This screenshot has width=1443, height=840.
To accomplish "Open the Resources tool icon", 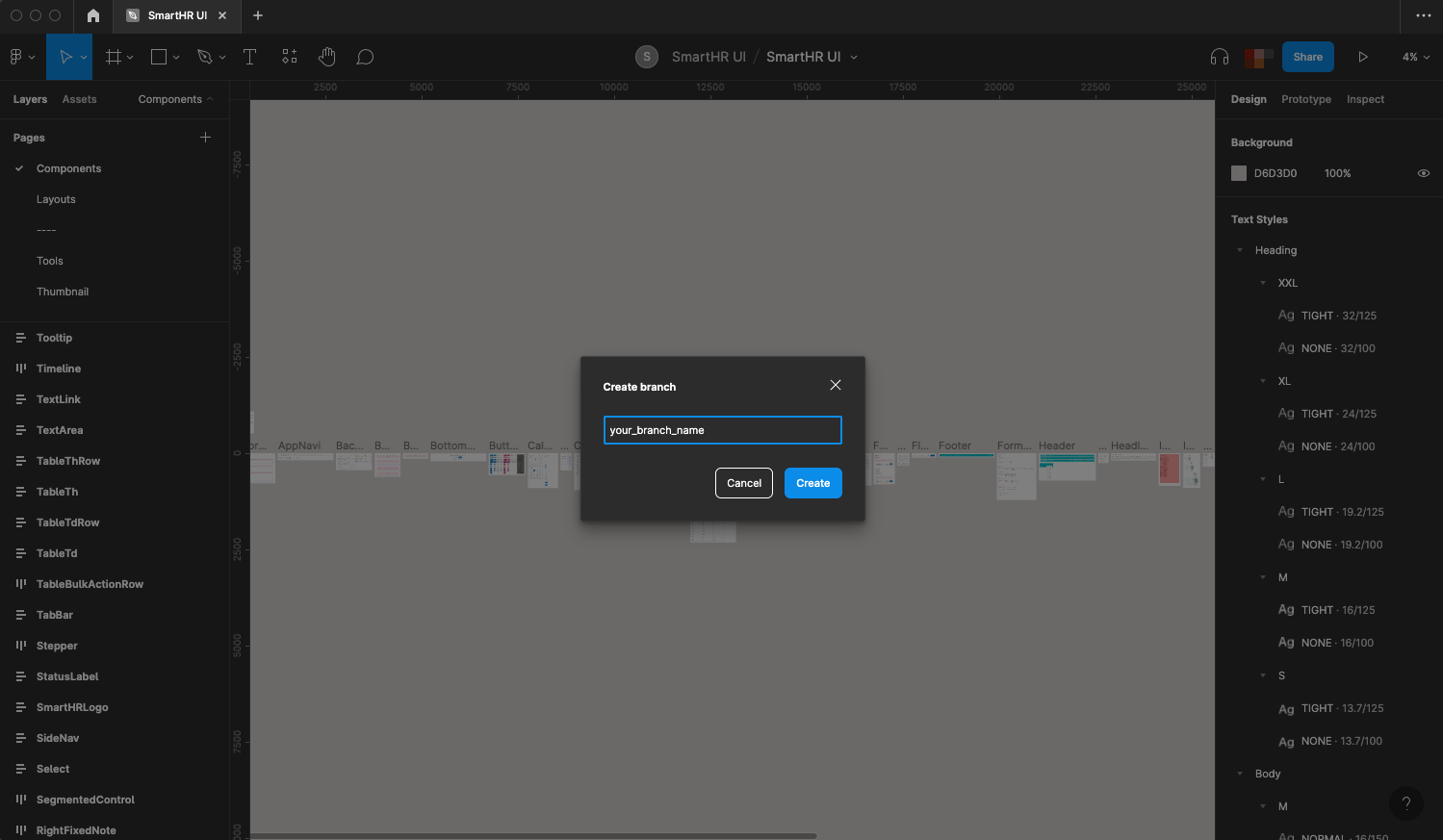I will coord(289,57).
